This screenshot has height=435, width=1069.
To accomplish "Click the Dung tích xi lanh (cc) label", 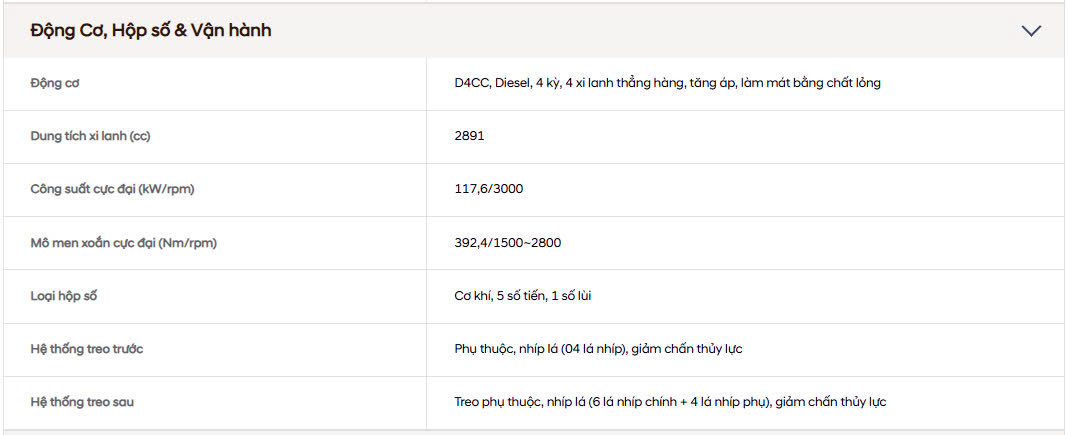I will pyautogui.click(x=90, y=136).
